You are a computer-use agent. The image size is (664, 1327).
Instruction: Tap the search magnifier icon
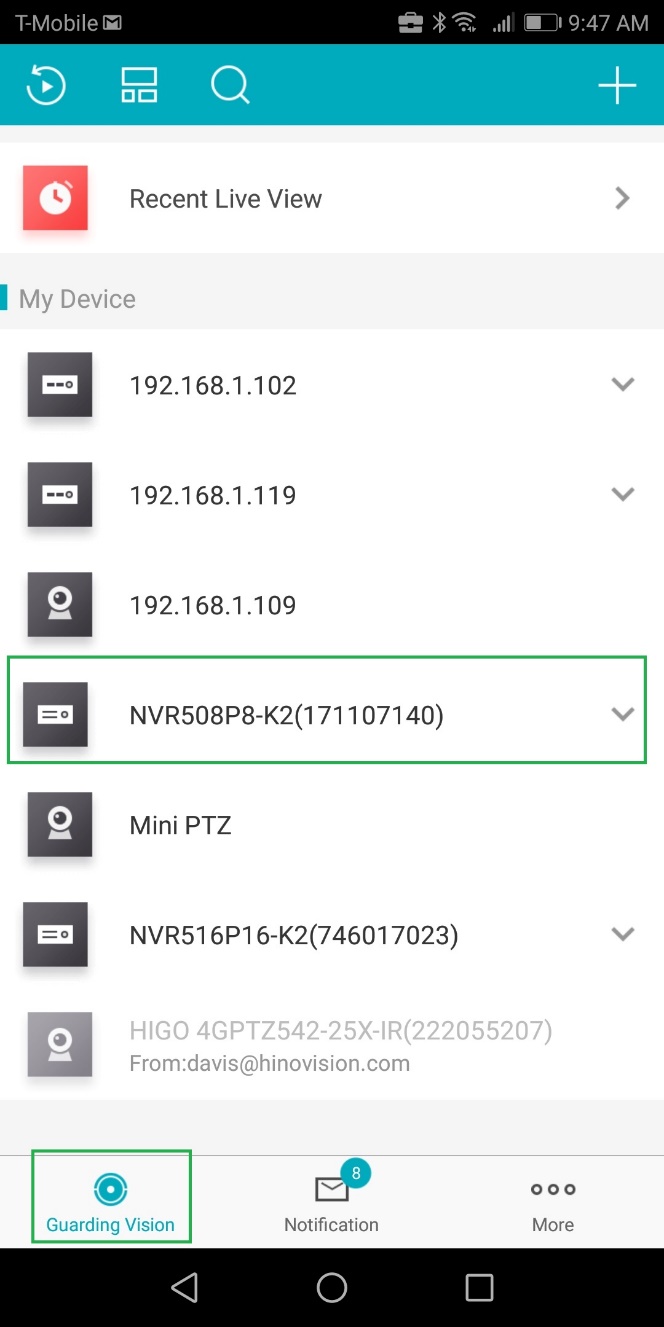tap(230, 86)
